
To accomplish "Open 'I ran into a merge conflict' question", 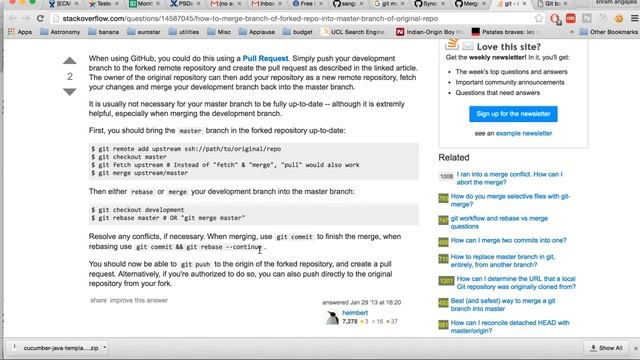I will click(509, 178).
